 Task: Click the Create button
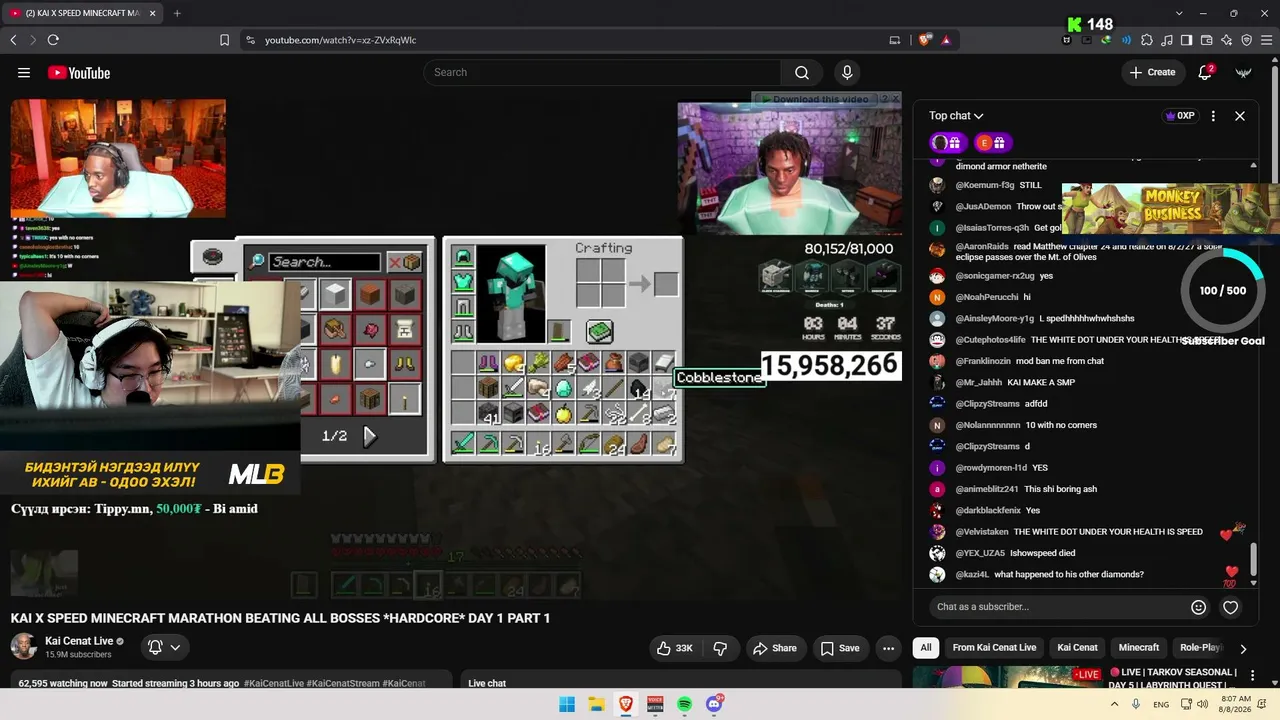pos(1152,72)
